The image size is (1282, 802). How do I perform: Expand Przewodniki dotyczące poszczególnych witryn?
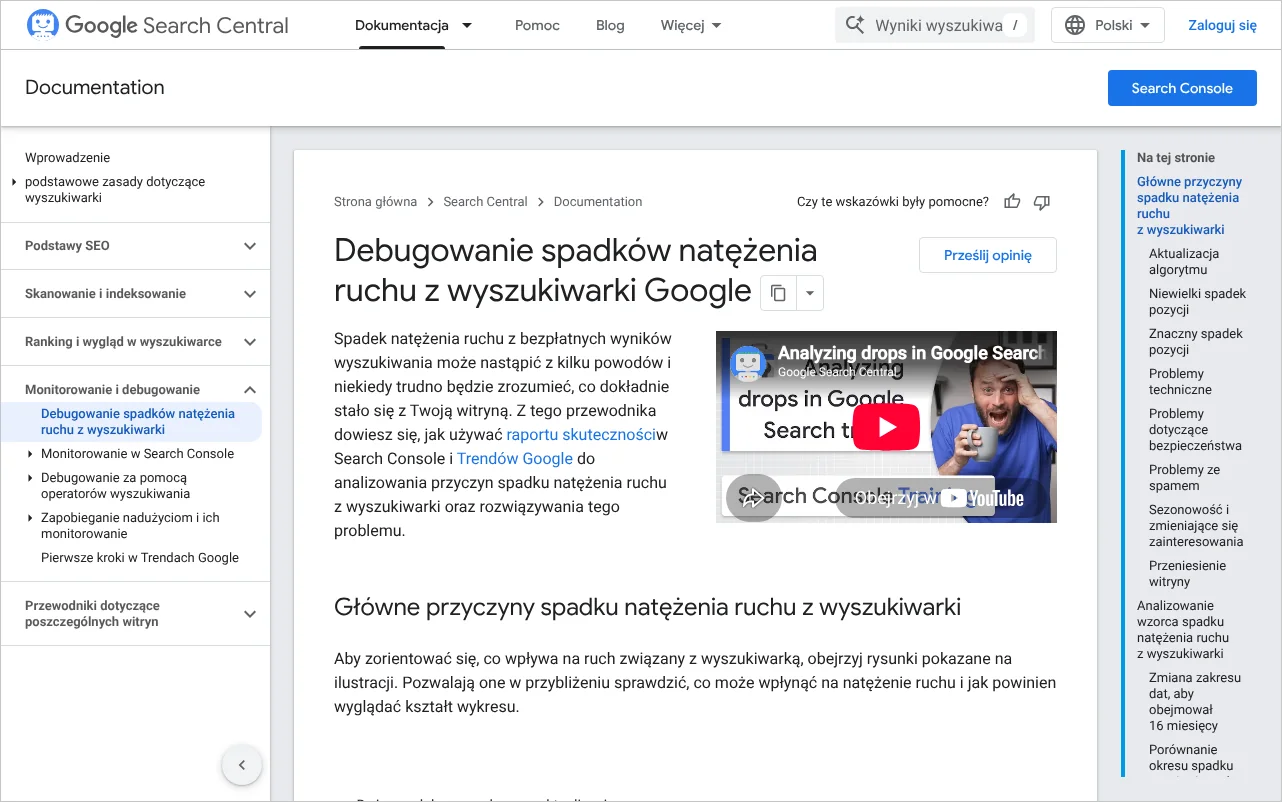tap(250, 614)
